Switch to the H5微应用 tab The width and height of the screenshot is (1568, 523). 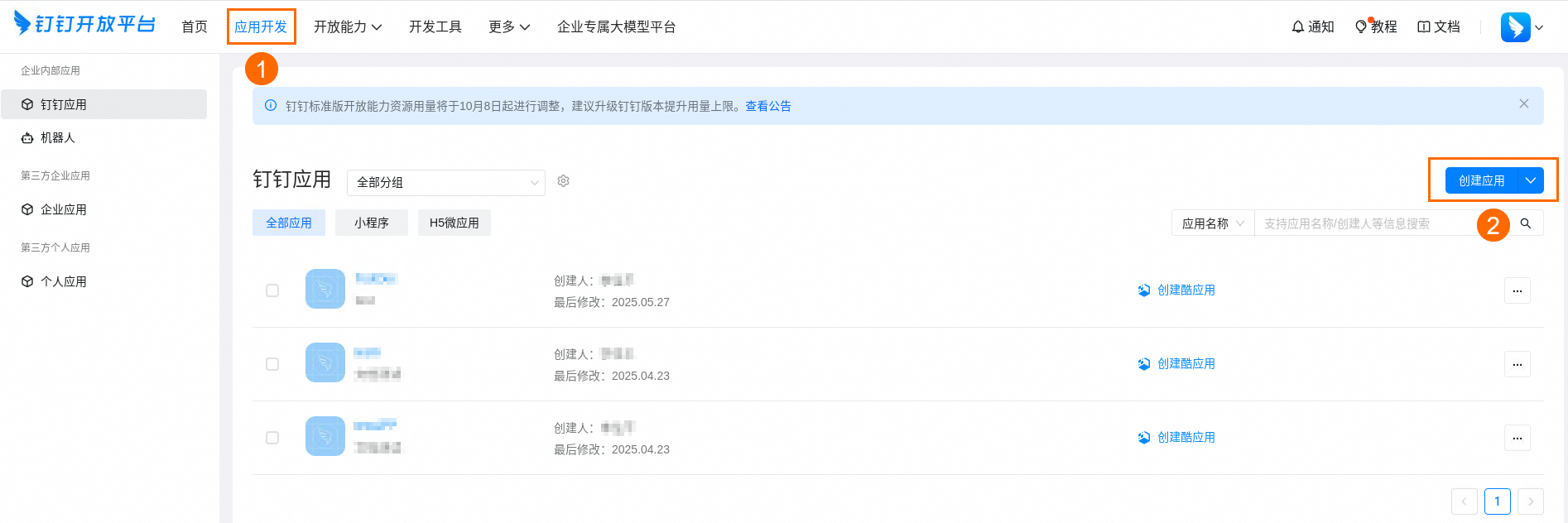tap(455, 223)
